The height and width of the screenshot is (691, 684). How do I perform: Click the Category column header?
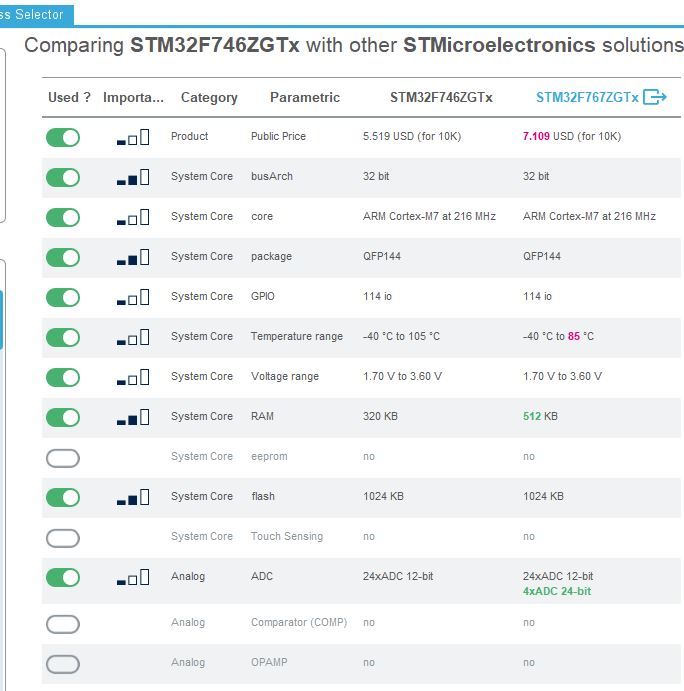(209, 97)
